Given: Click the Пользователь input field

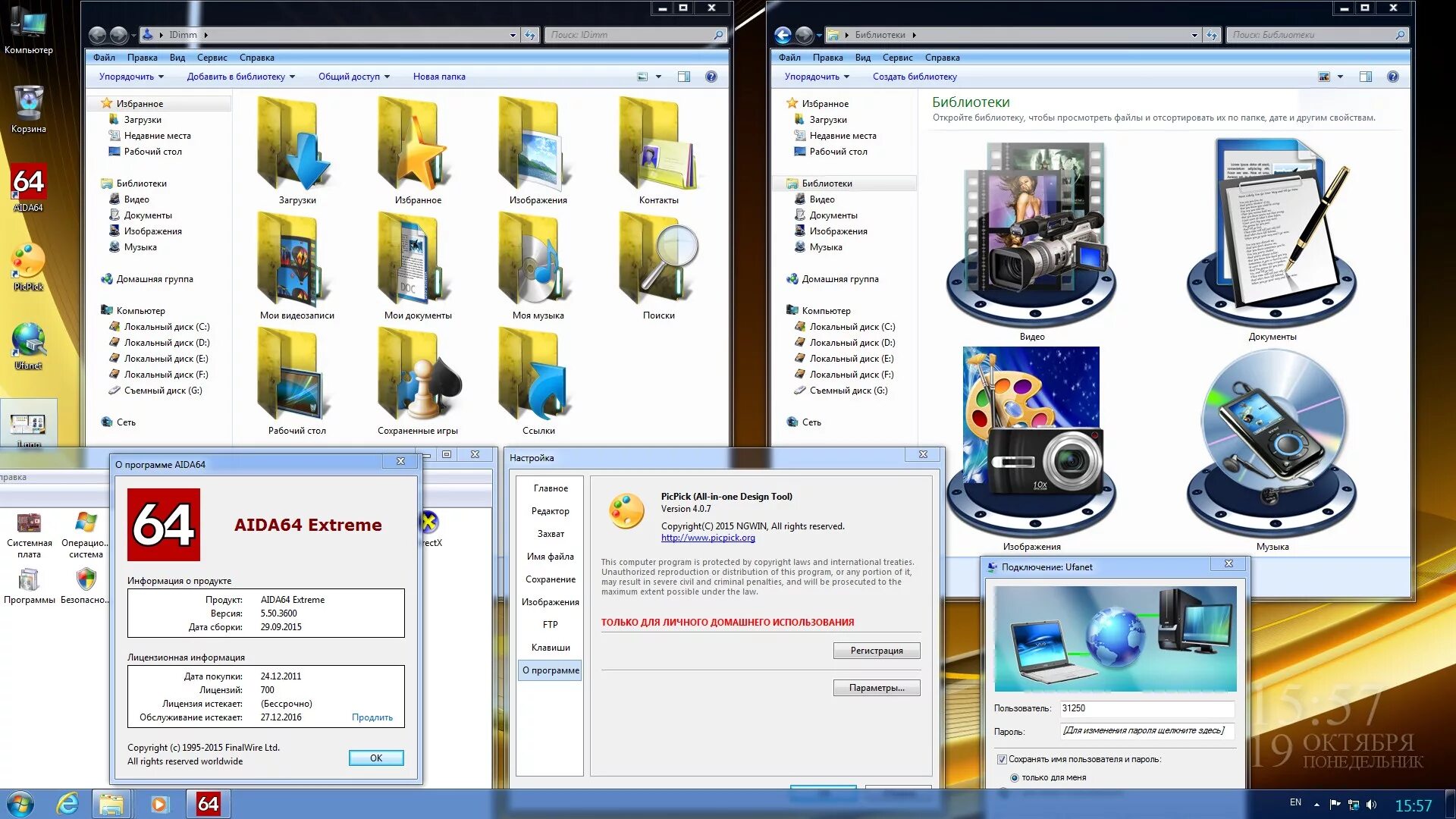Looking at the screenshot, I should coord(1146,708).
